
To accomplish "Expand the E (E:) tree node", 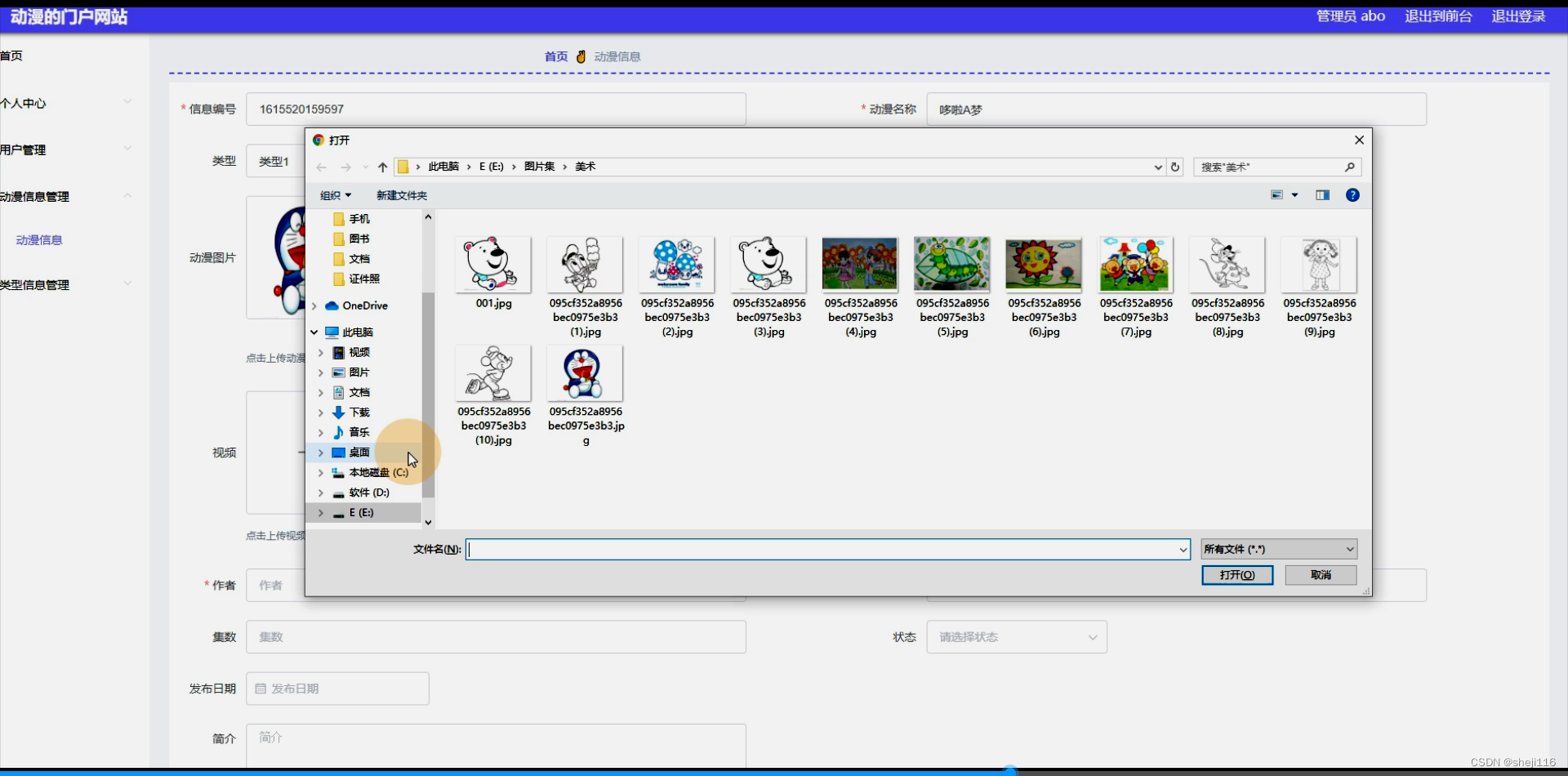I will tap(321, 513).
